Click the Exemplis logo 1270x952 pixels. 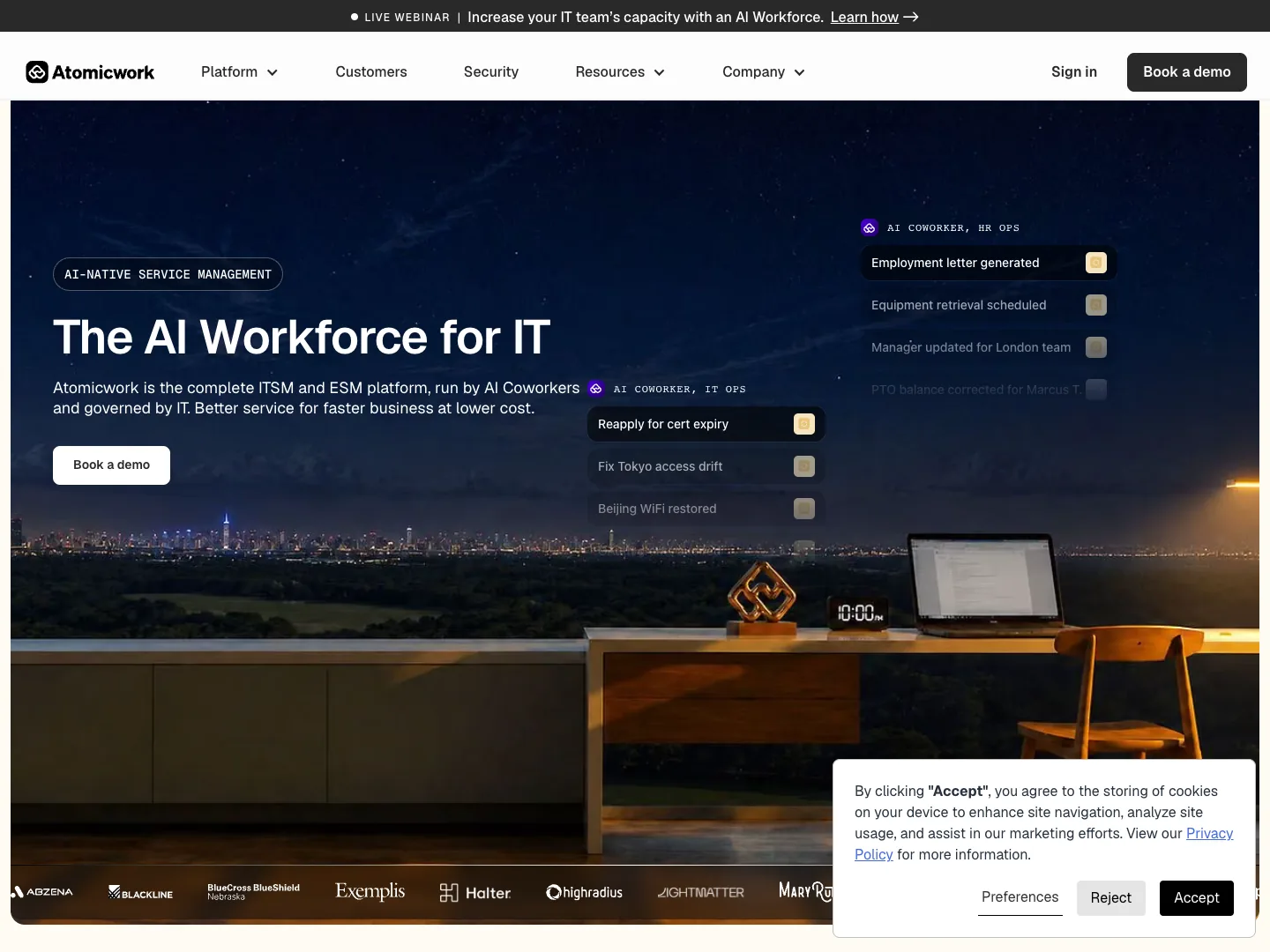pos(370,891)
